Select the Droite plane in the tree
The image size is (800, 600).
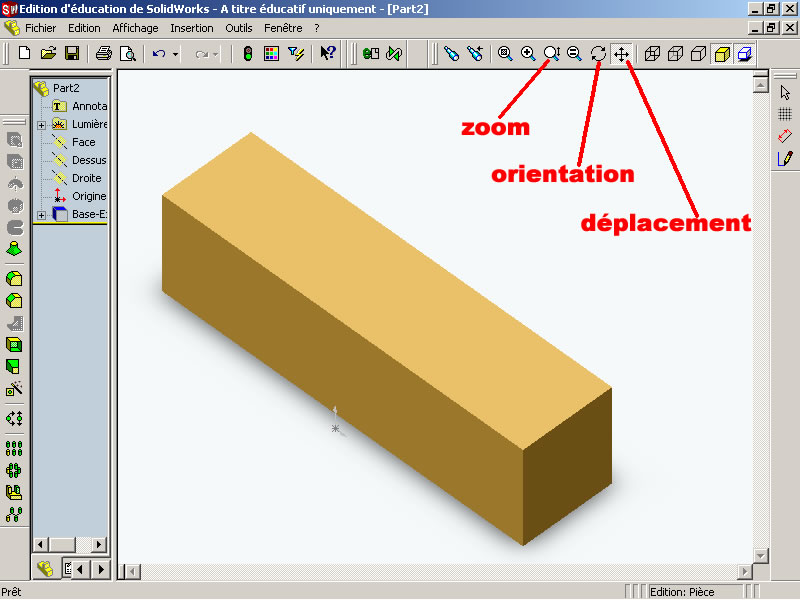(87, 178)
